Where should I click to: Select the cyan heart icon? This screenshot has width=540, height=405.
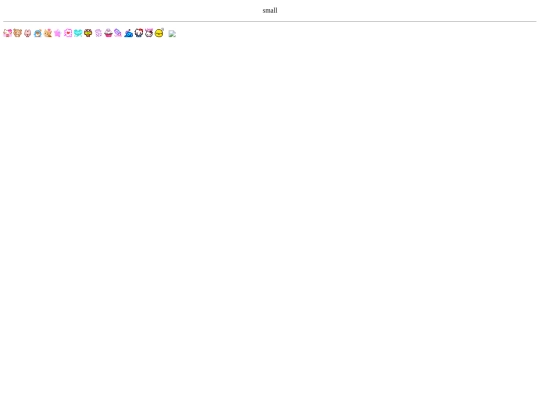(x=78, y=33)
